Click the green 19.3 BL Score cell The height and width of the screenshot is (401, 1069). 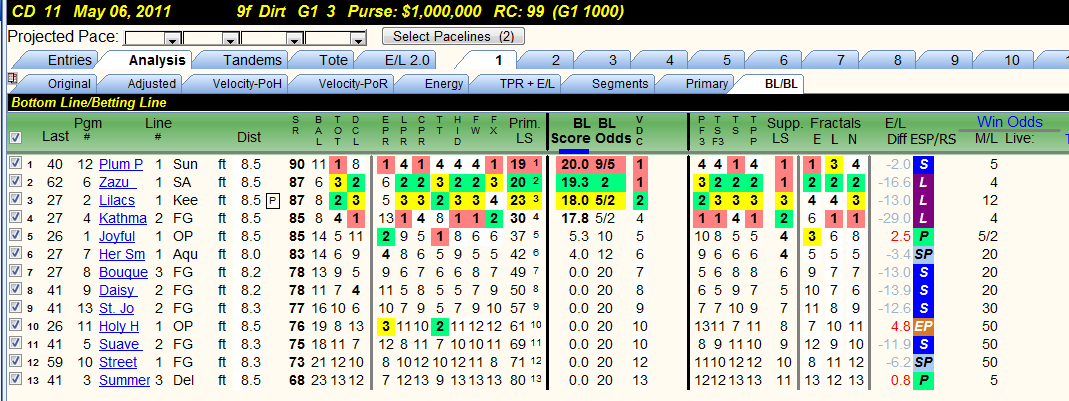(573, 182)
